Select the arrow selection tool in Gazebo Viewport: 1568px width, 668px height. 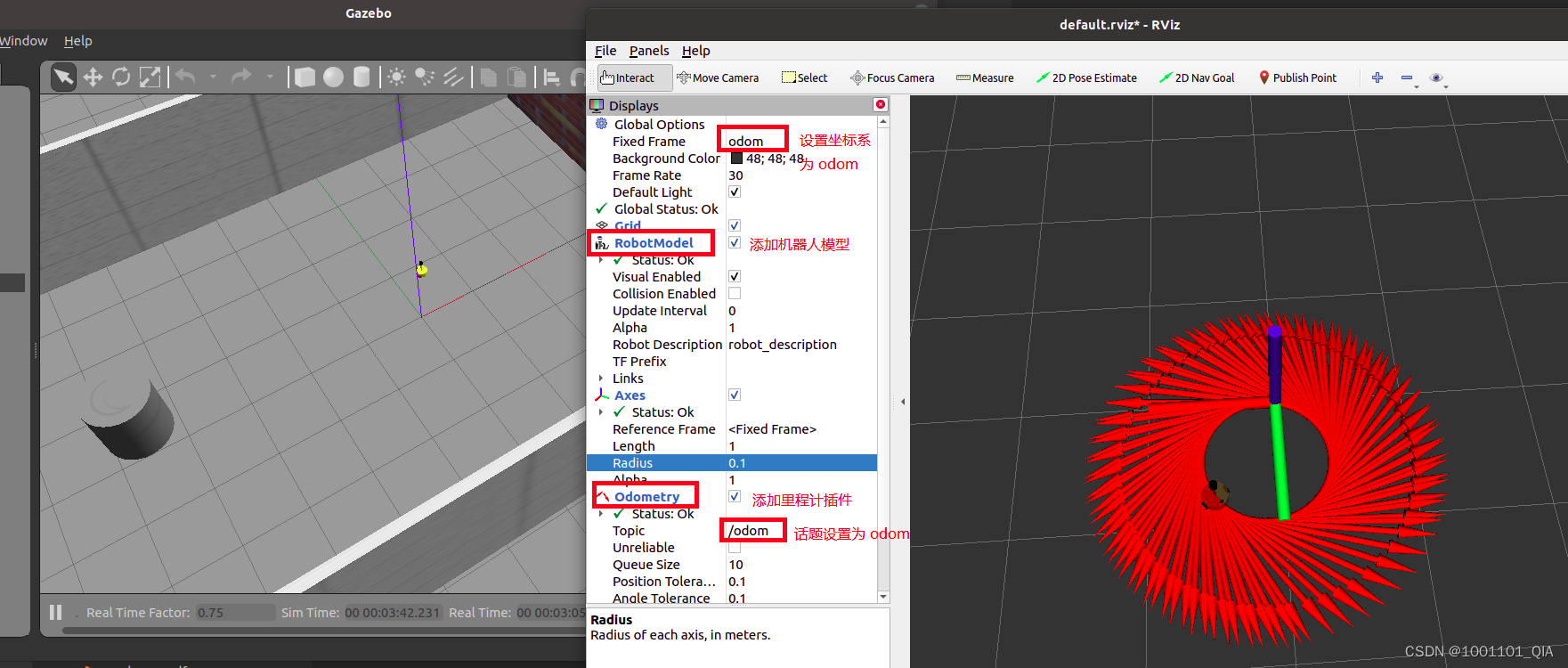[x=63, y=77]
